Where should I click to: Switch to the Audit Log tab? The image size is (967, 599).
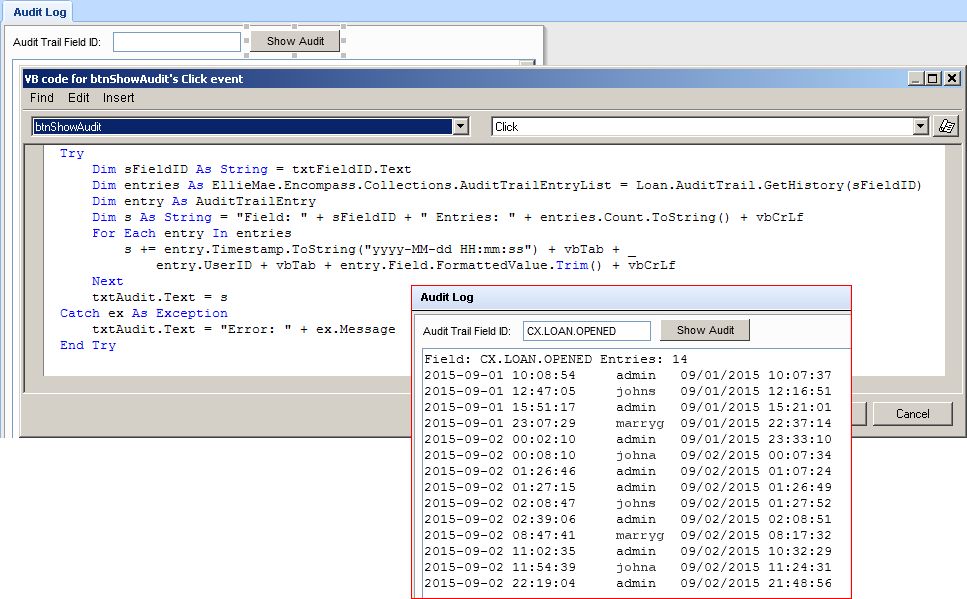coord(39,12)
